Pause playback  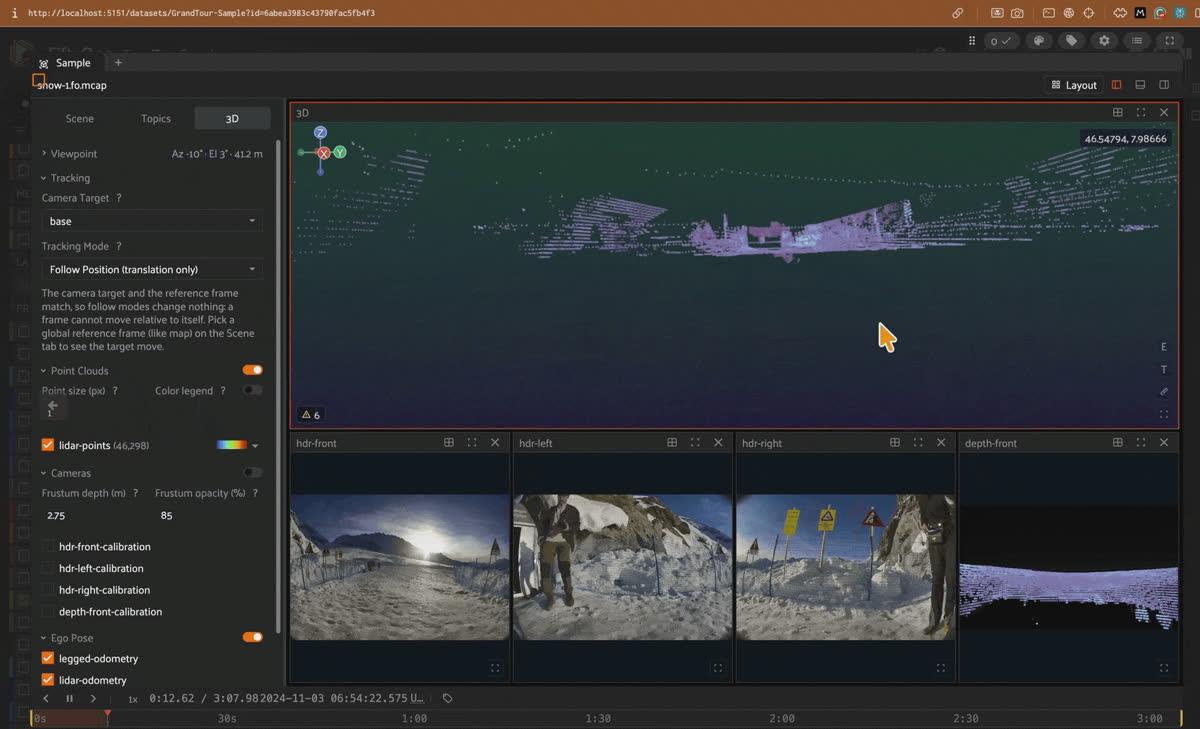coord(70,699)
